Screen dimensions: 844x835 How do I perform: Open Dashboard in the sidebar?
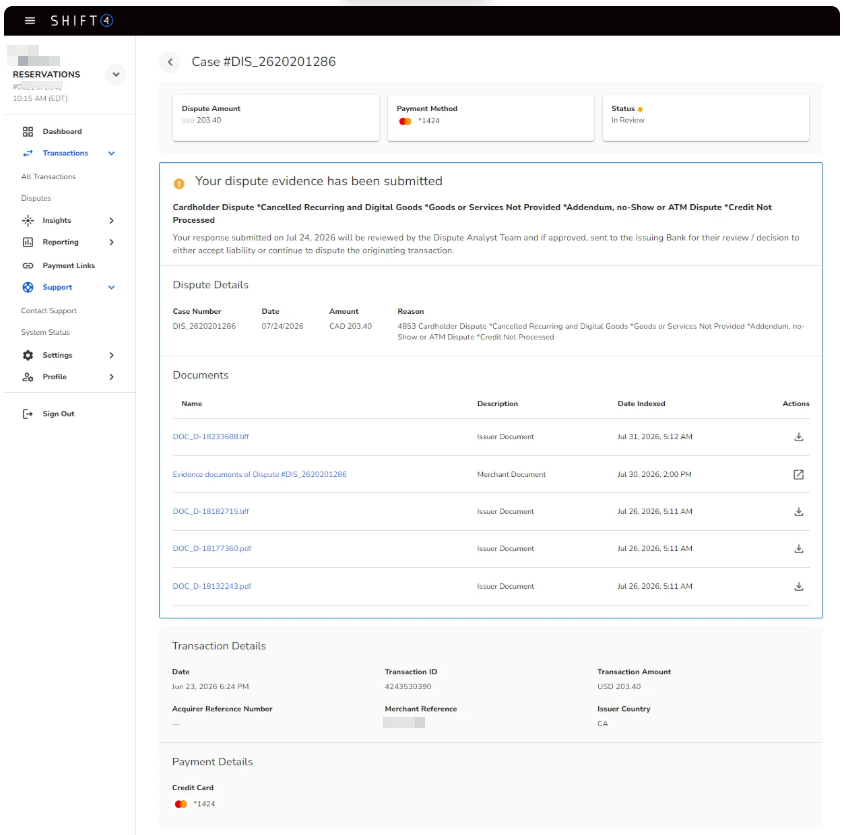62,131
